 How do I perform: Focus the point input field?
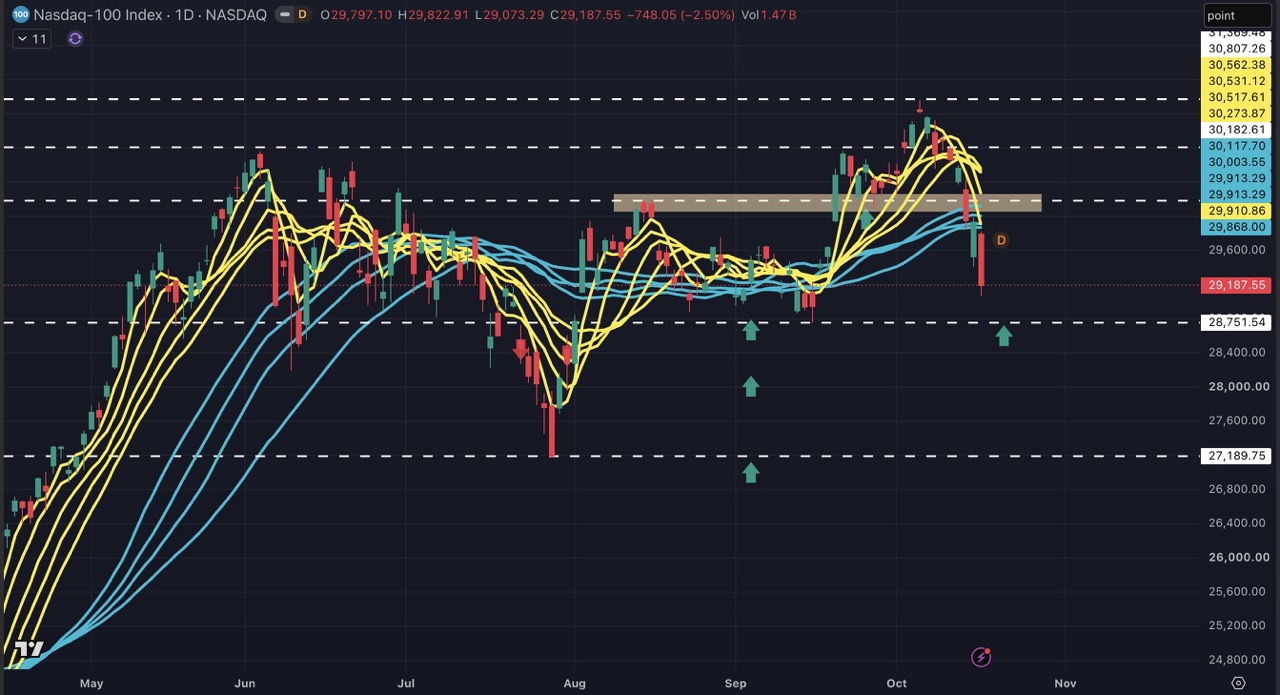click(1238, 15)
